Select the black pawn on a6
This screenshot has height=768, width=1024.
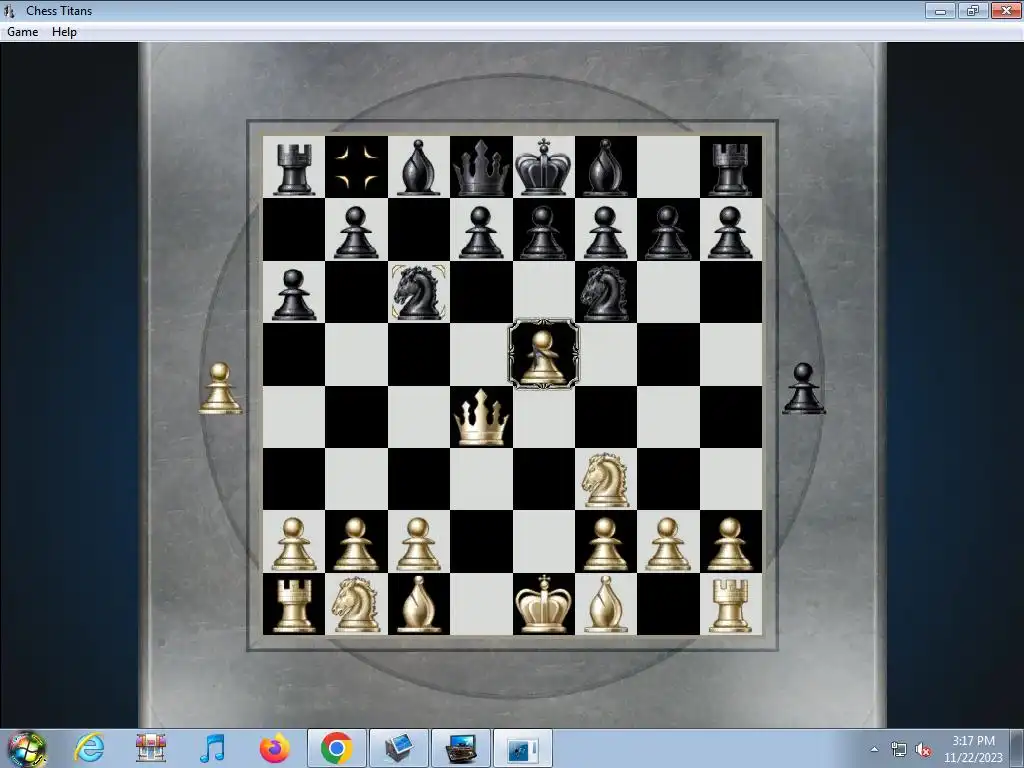click(293, 295)
